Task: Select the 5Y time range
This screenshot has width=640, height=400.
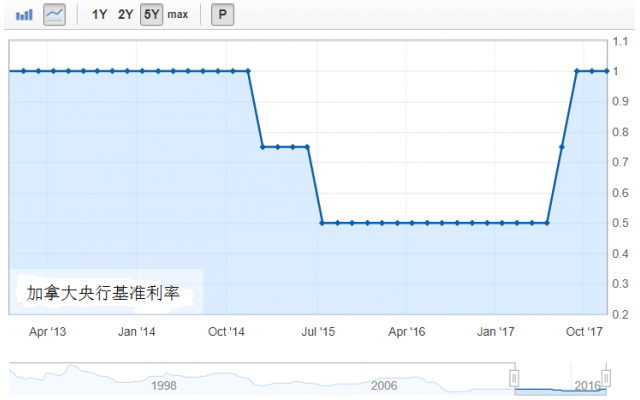Action: (151, 15)
